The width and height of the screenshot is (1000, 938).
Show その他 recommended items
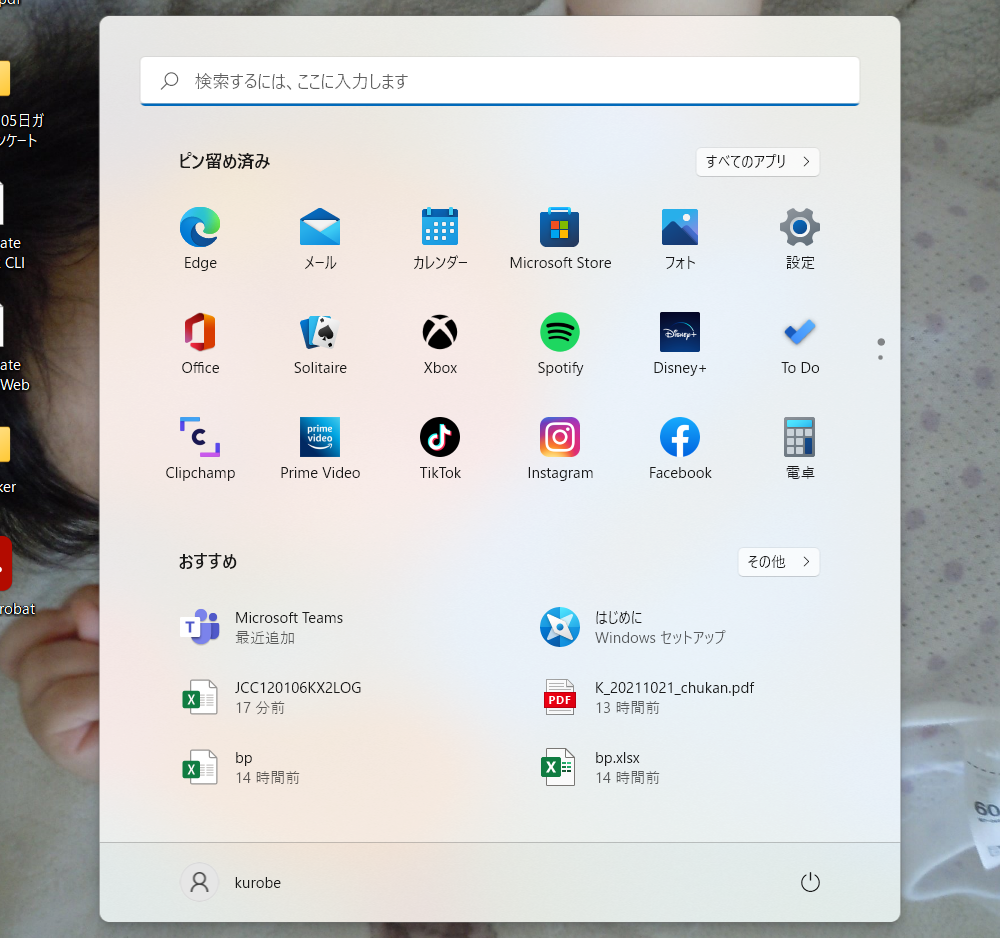(x=779, y=562)
